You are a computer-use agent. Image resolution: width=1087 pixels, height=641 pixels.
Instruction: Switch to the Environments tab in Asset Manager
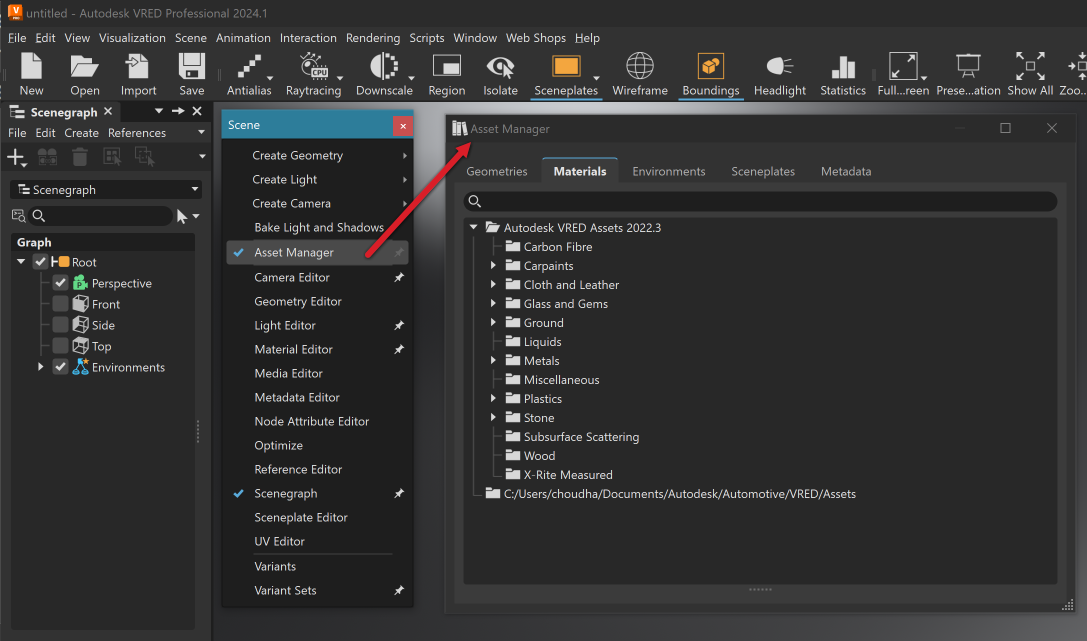[668, 171]
